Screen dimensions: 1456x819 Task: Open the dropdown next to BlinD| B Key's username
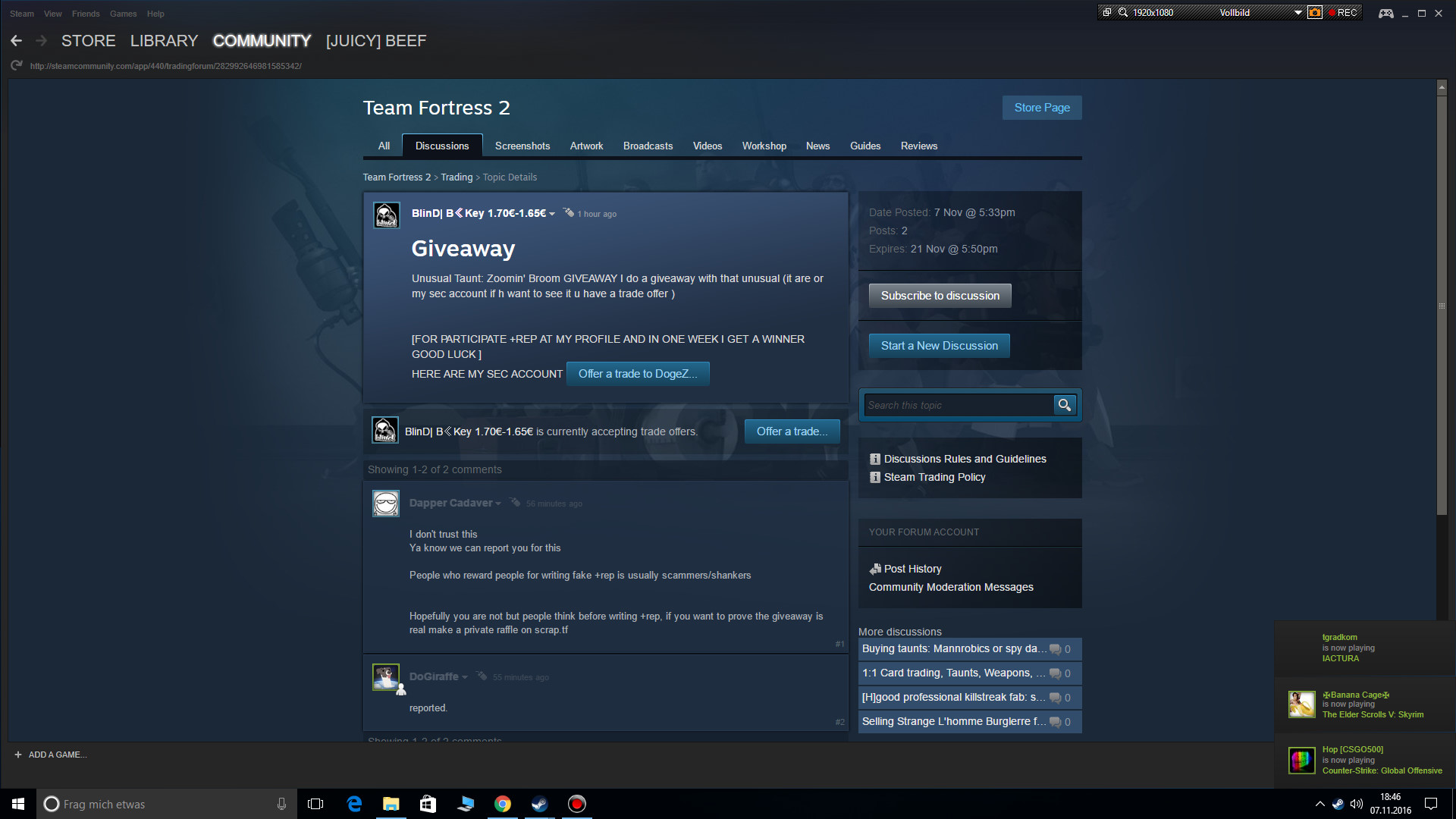tap(552, 214)
